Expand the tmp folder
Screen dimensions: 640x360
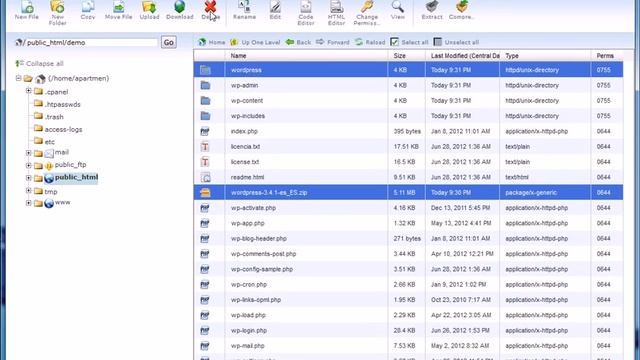click(x=29, y=191)
